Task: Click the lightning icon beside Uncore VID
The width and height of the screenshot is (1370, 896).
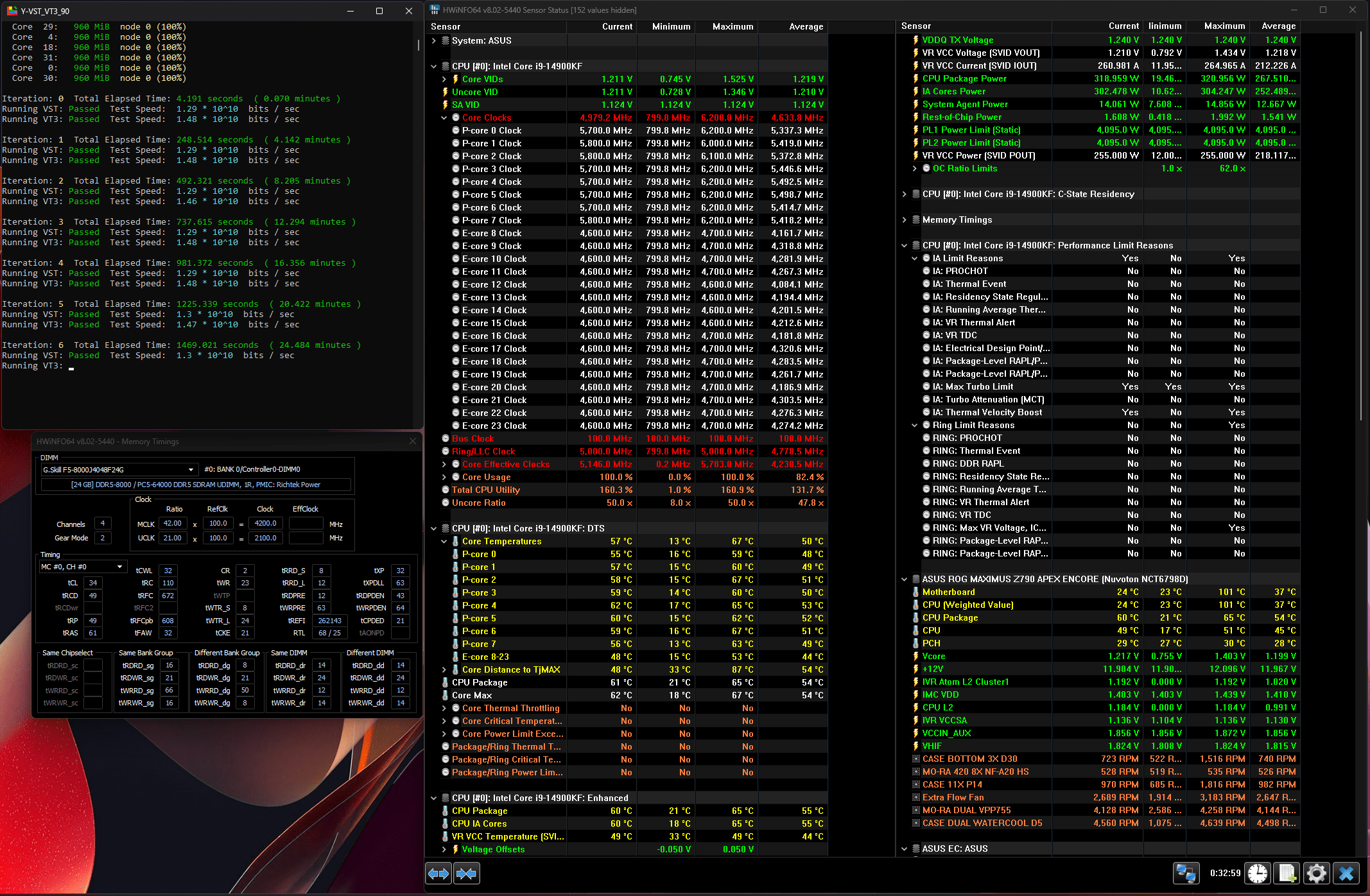Action: pyautogui.click(x=446, y=92)
